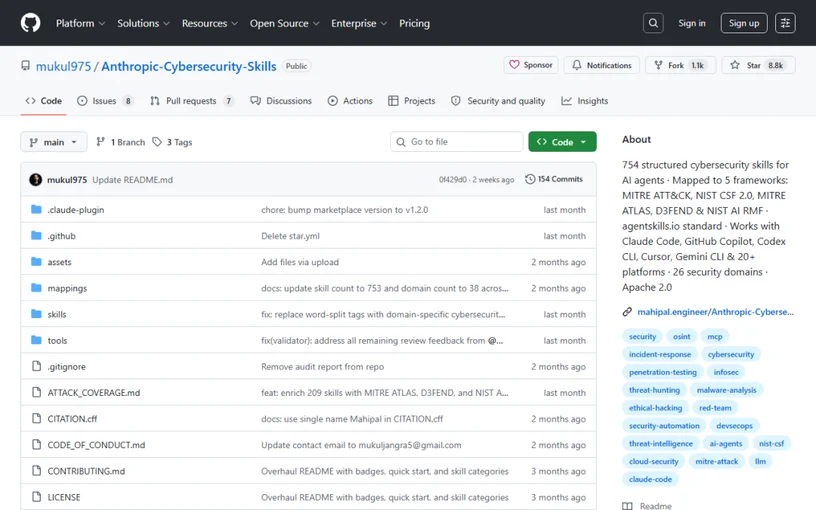The image size is (816, 510).
Task: Click the heart Sponsor button
Action: [x=531, y=65]
